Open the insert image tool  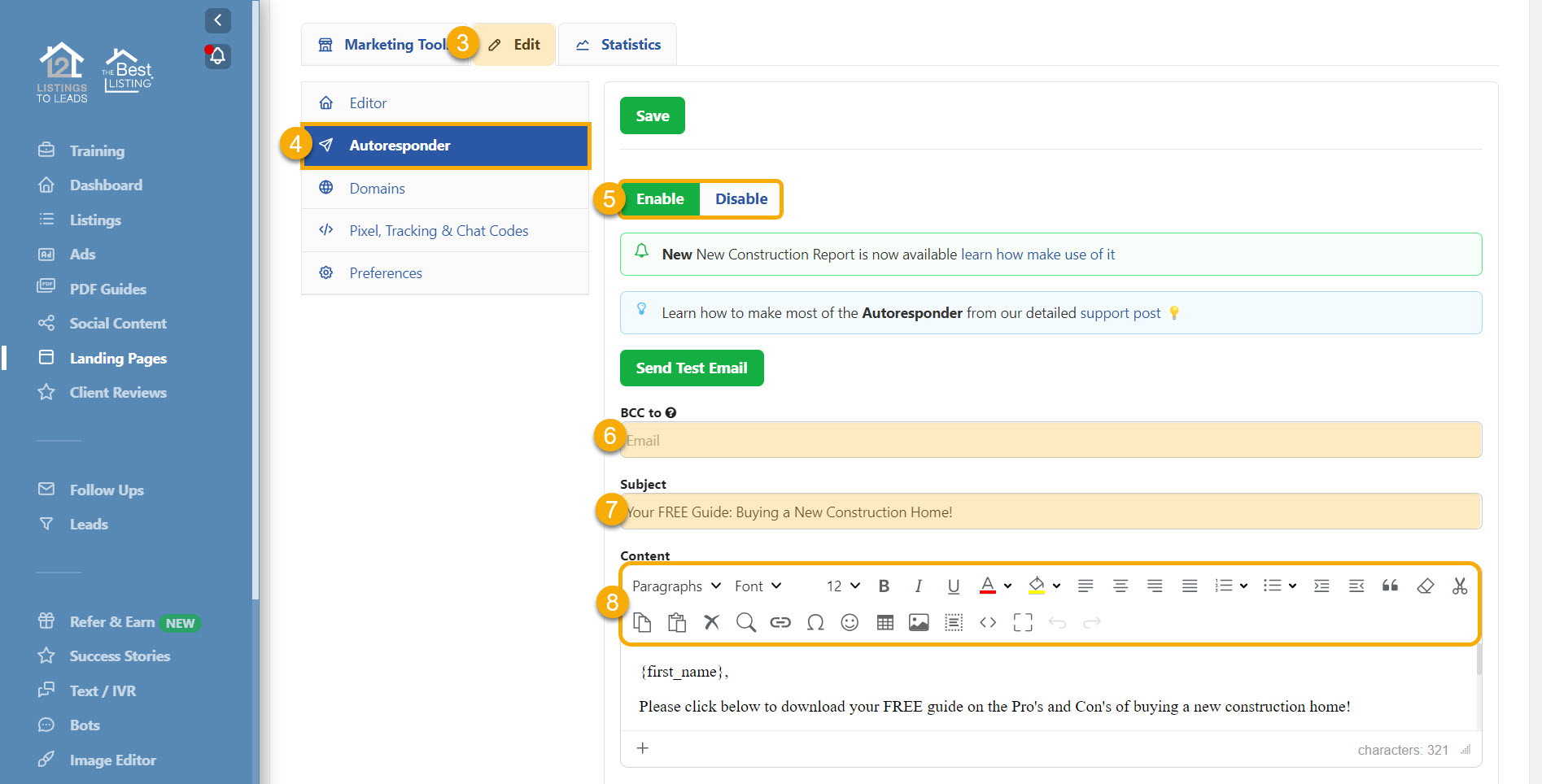(x=919, y=622)
